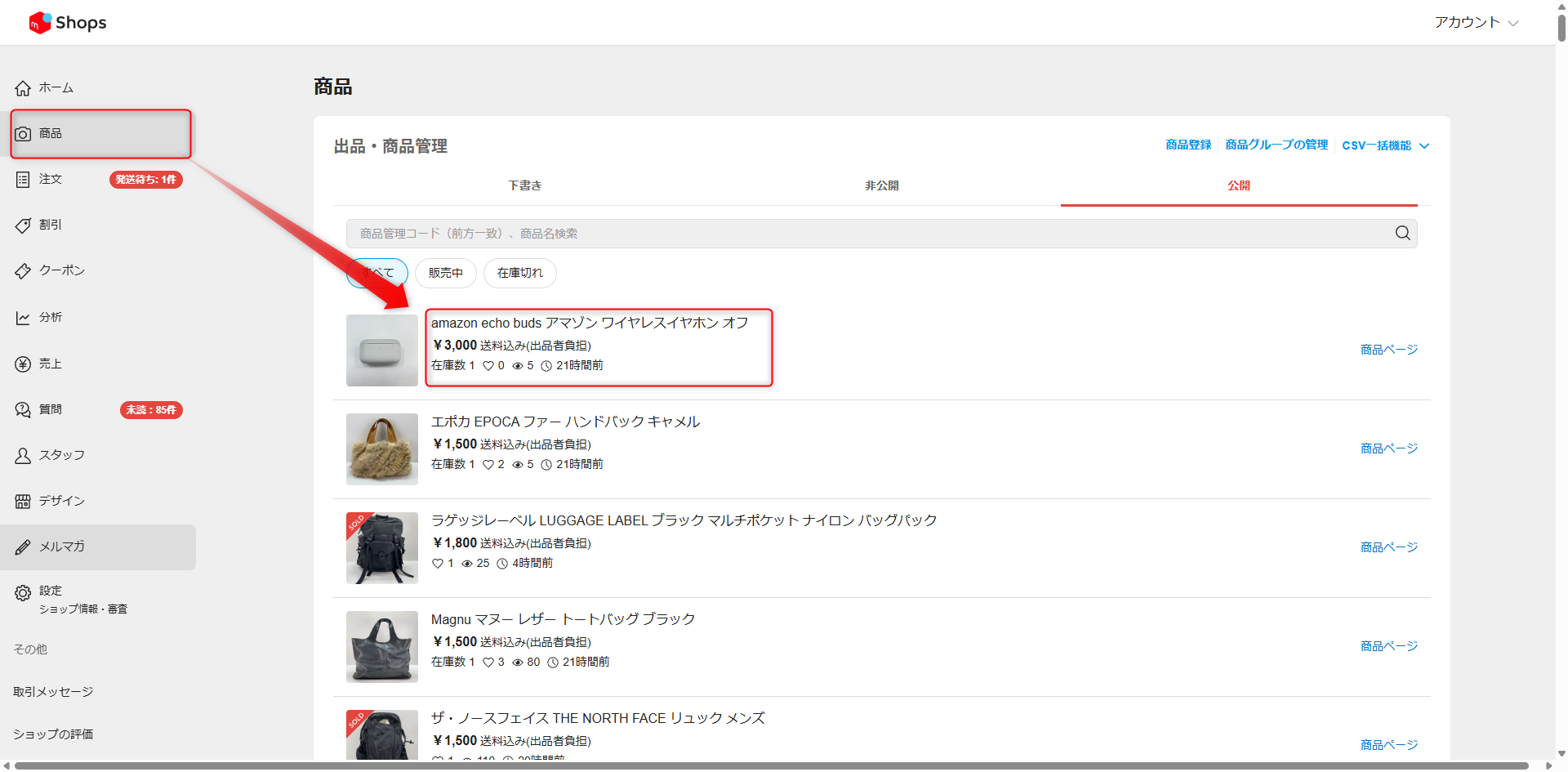Go to ショップの評価 in sidebar
The height and width of the screenshot is (772, 1568).
[x=53, y=734]
